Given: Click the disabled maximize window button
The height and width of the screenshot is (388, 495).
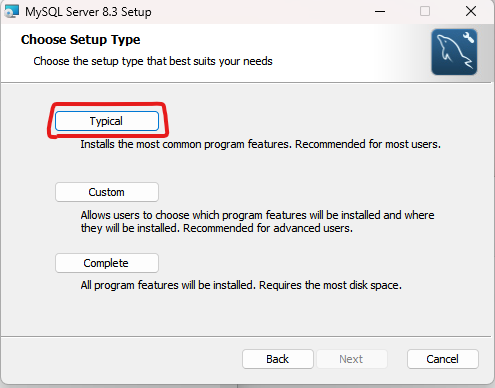Looking at the screenshot, I should pyautogui.click(x=425, y=12).
